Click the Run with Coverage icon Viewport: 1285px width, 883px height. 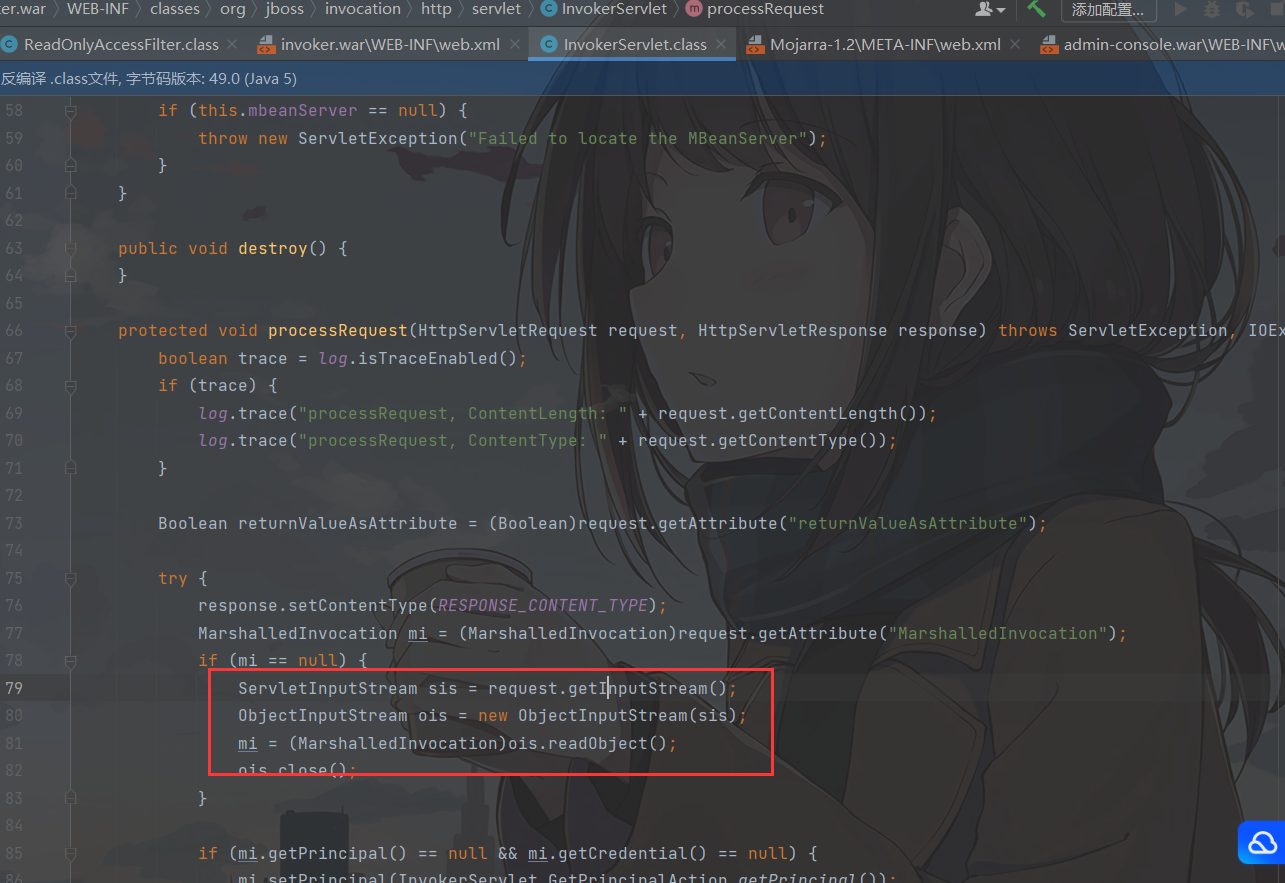[1244, 10]
